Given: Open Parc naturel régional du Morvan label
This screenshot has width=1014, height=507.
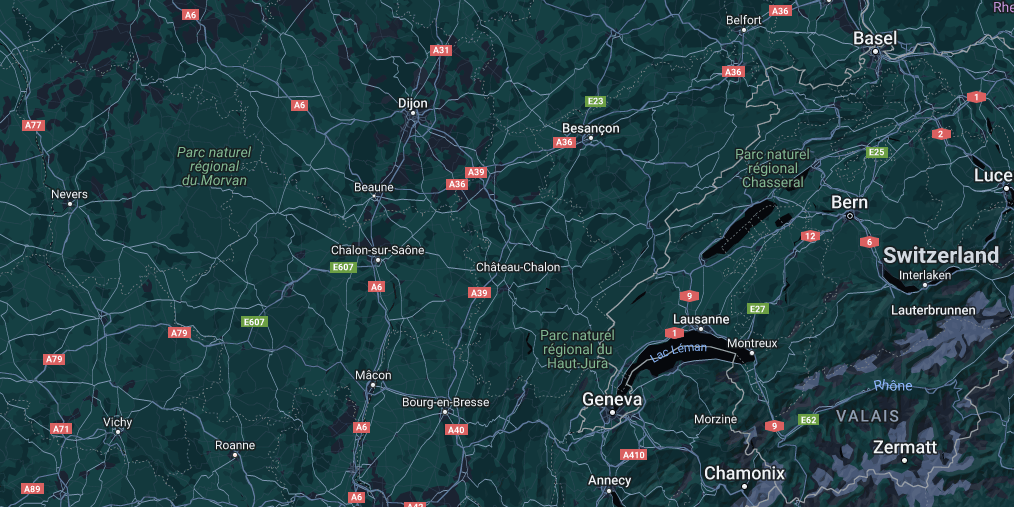Looking at the screenshot, I should click(215, 167).
